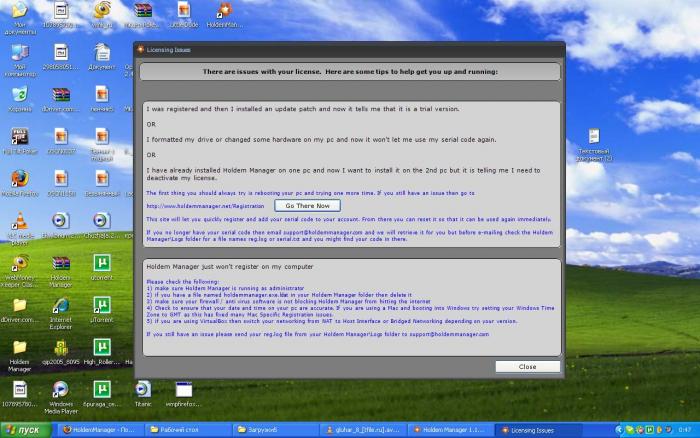Select the qip2005_8095 installer icon
The height and width of the screenshot is (438, 700).
pos(61,352)
